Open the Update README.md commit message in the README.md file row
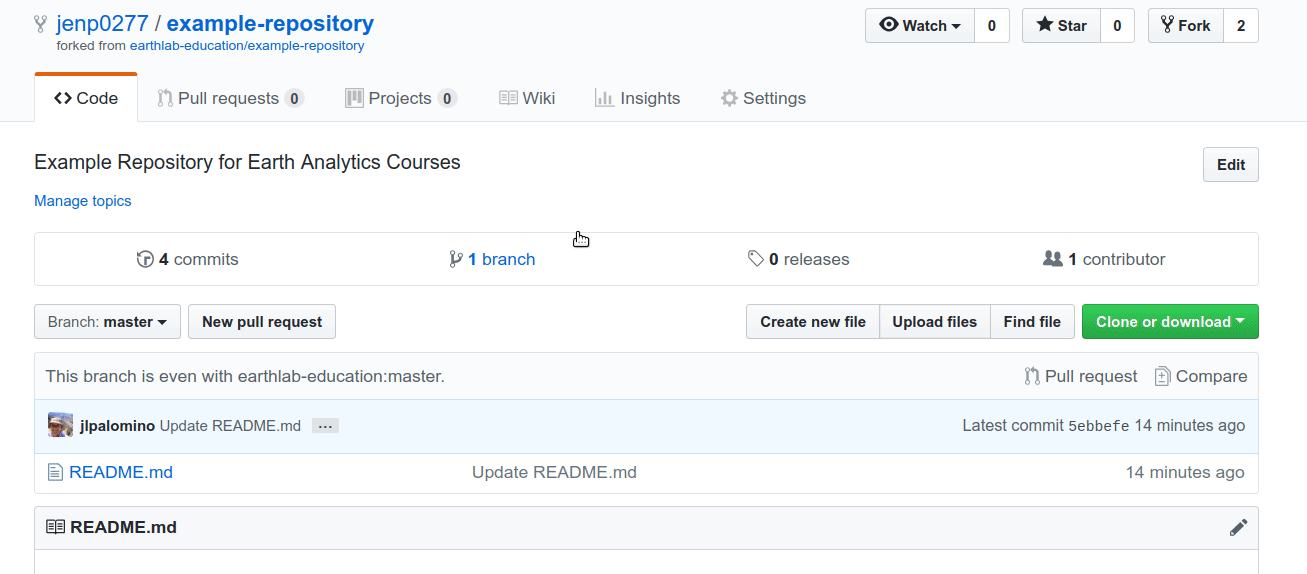 (x=554, y=472)
